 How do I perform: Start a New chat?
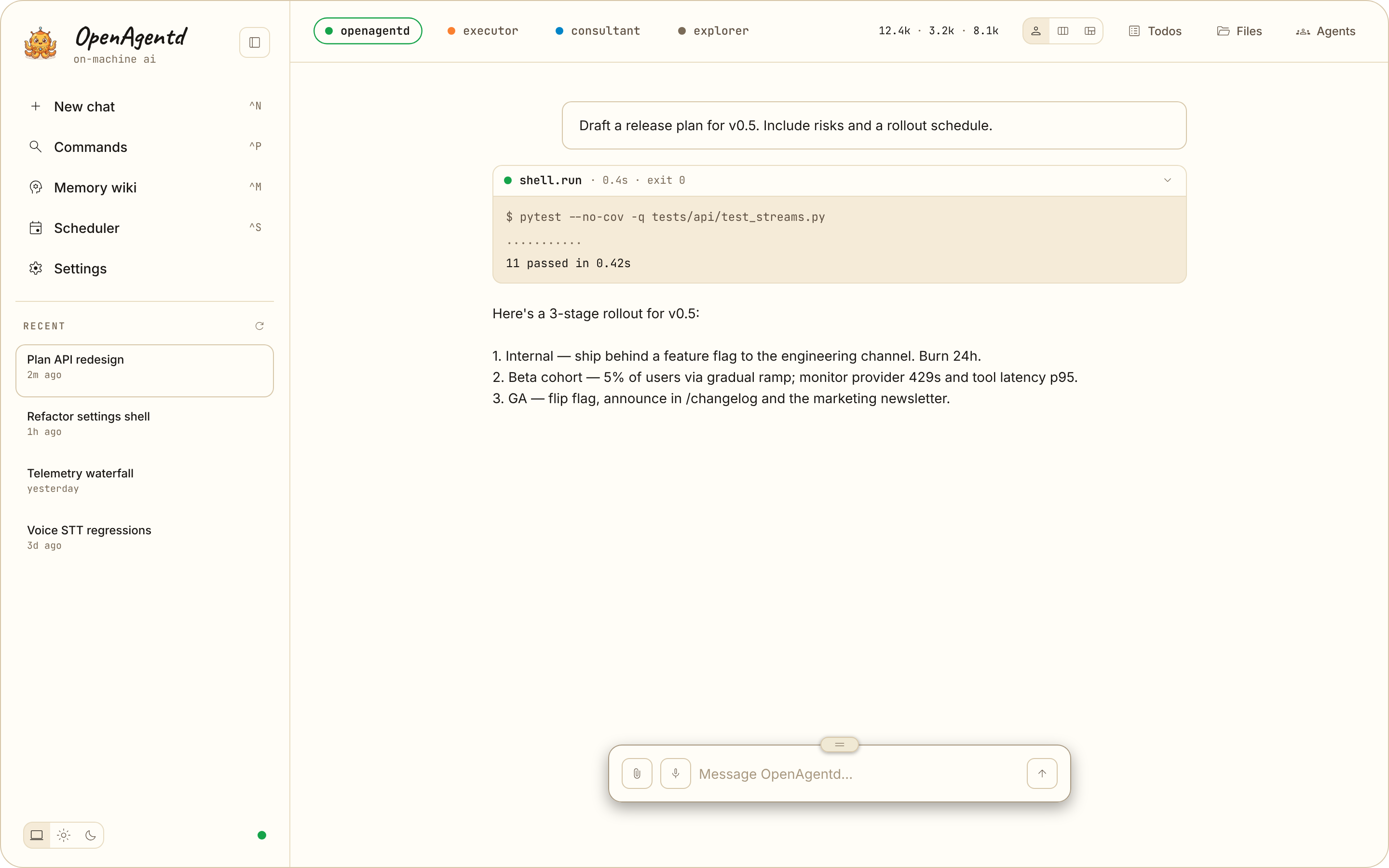coord(145,106)
